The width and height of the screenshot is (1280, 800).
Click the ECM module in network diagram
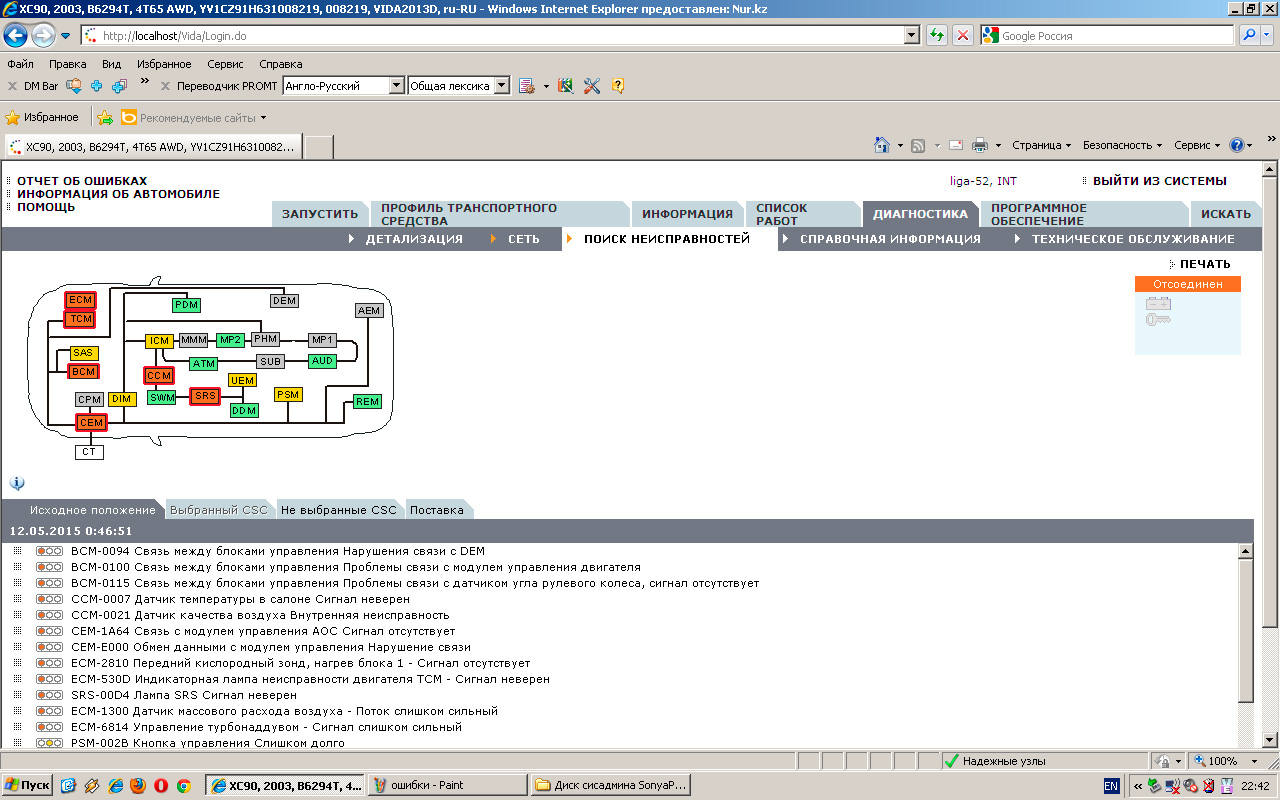[x=81, y=300]
